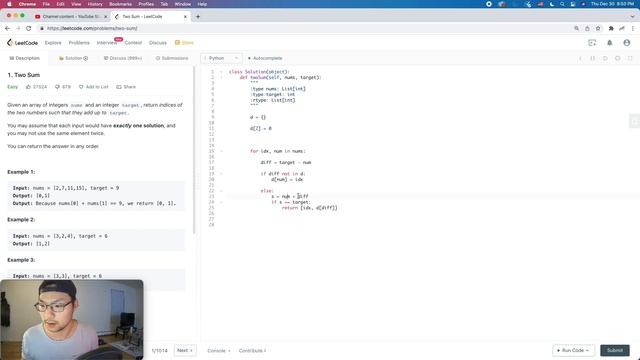Open the Chrome three-dot menu

(633, 28)
